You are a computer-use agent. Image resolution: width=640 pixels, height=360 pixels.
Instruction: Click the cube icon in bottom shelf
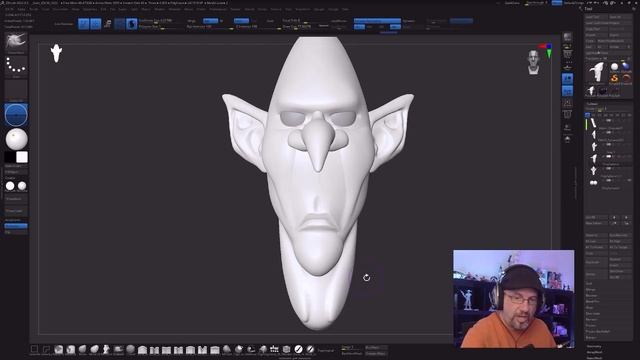pos(287,349)
